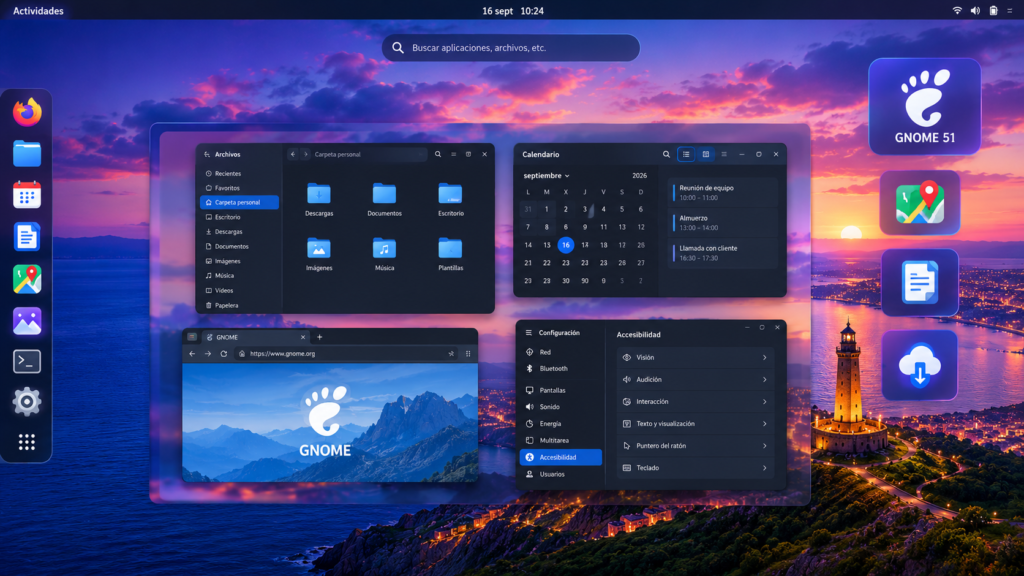Image resolution: width=1024 pixels, height=576 pixels.
Task: Expand the septiembre month dropdown
Action: [546, 176]
